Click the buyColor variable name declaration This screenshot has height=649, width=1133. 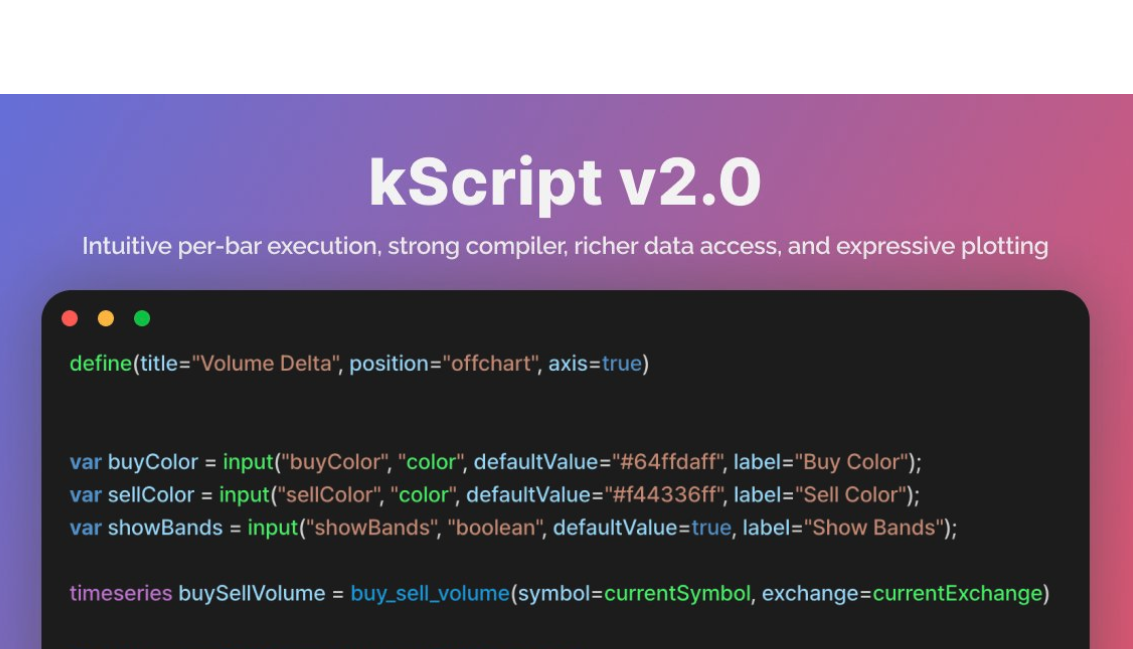tap(153, 462)
